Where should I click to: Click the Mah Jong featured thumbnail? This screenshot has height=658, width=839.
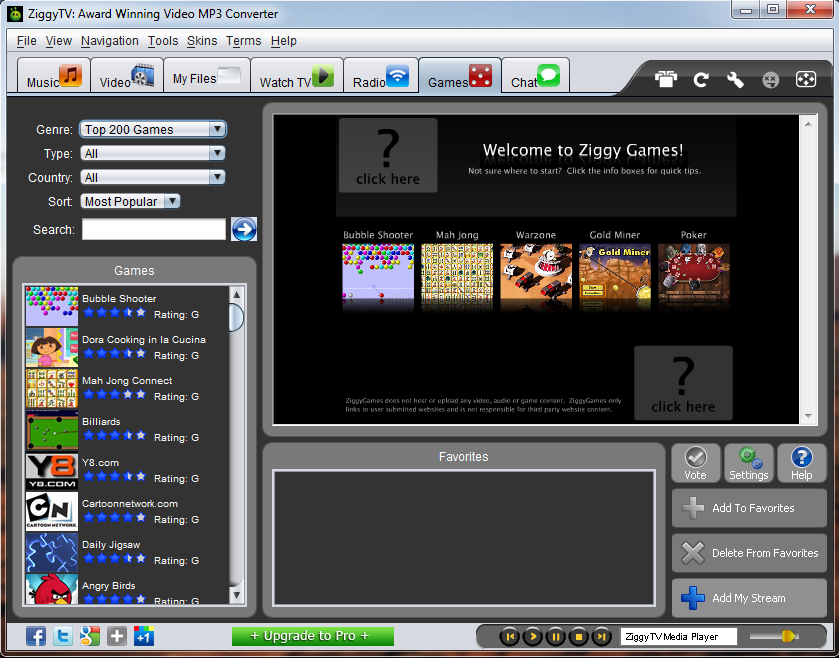(x=457, y=277)
